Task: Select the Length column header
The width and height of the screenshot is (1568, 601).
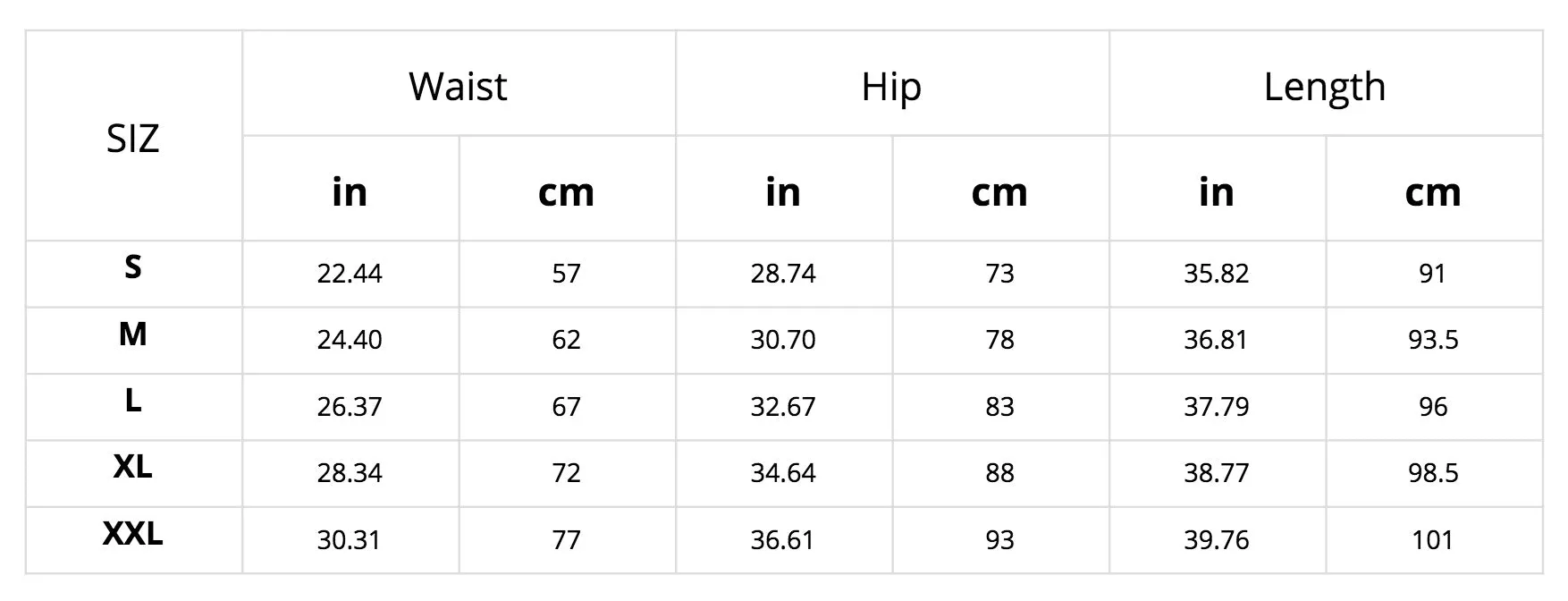Action: 1326,84
